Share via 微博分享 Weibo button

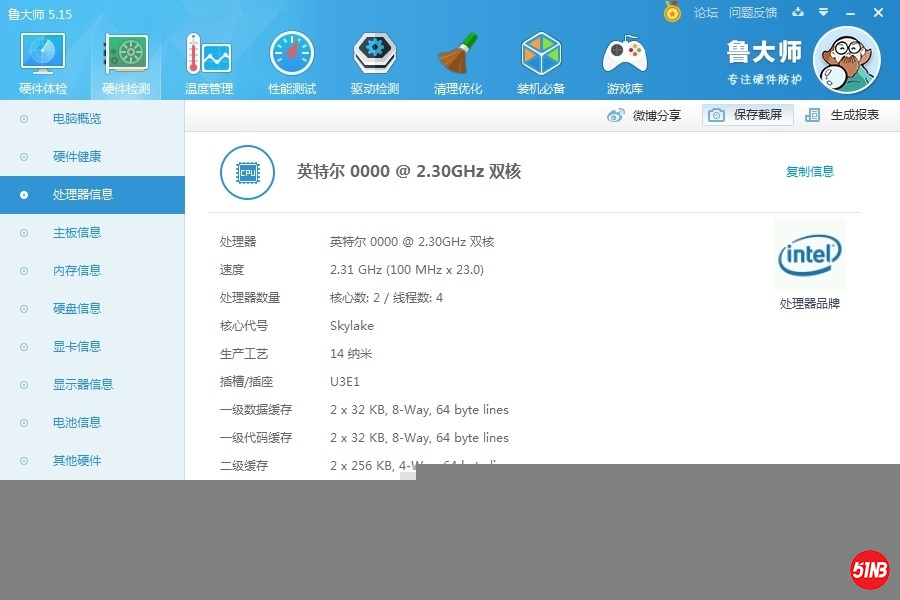pos(644,115)
